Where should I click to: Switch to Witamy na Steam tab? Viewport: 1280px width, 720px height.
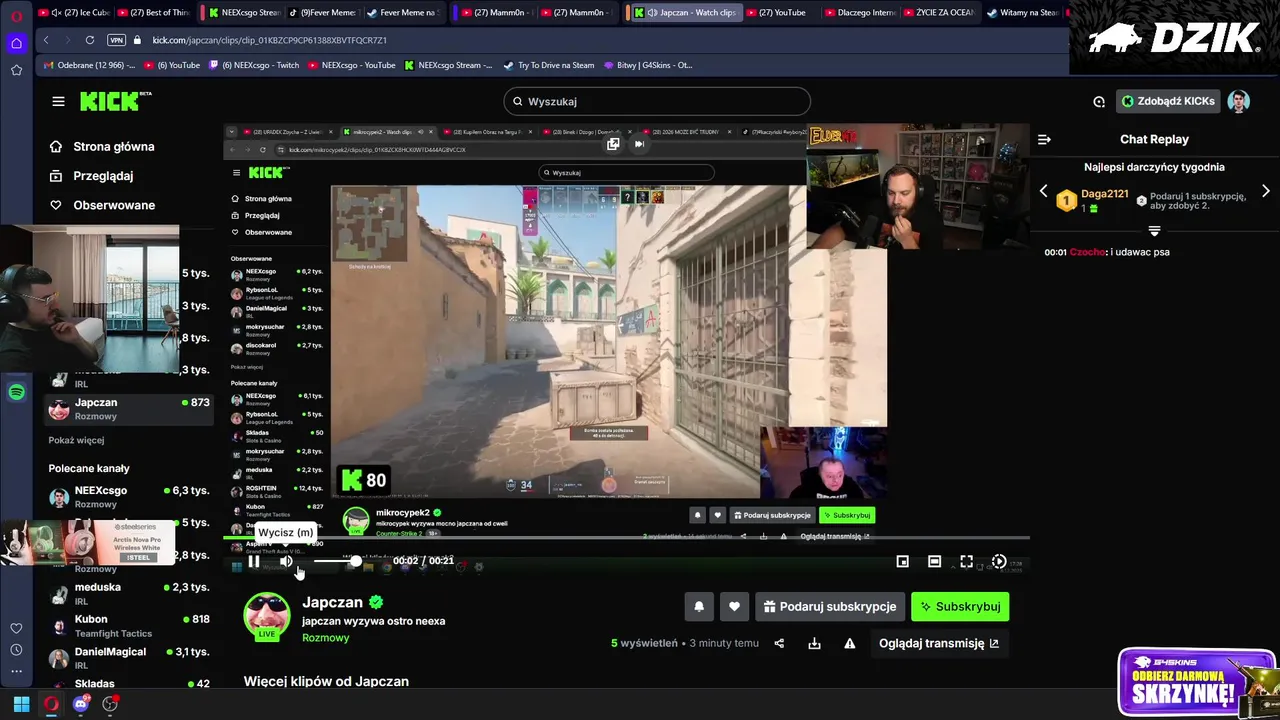(x=1022, y=13)
